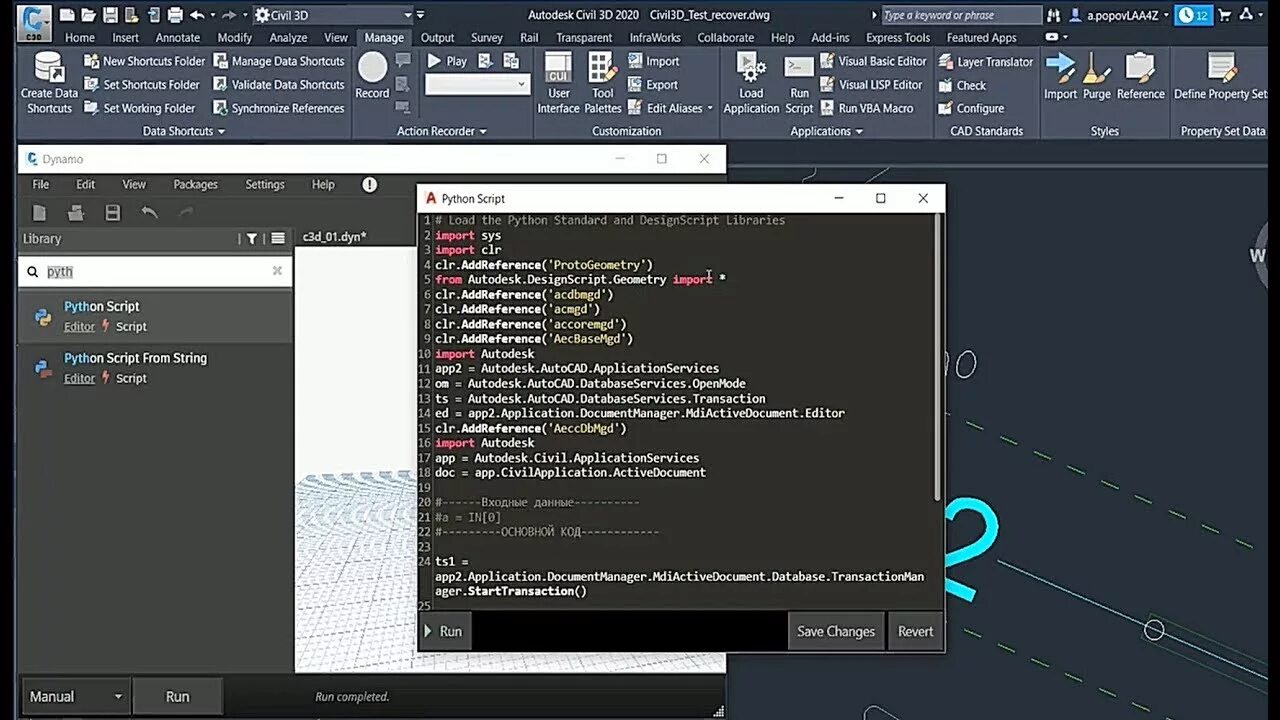
Task: Click Dynamo new file toolbar icon
Action: click(40, 212)
